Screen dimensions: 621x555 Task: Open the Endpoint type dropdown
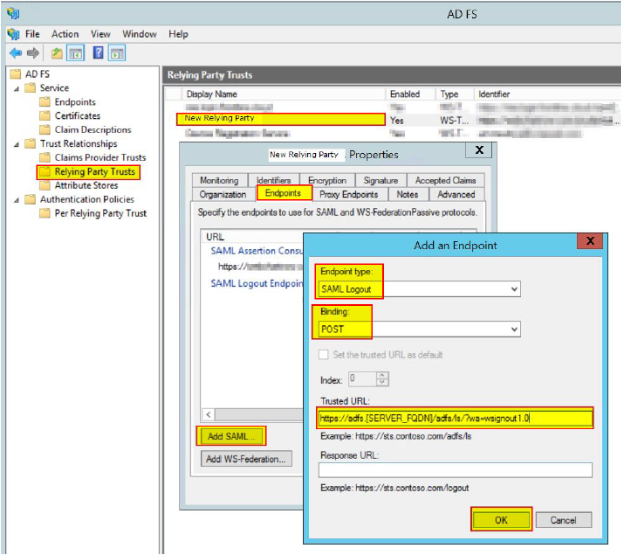(514, 289)
